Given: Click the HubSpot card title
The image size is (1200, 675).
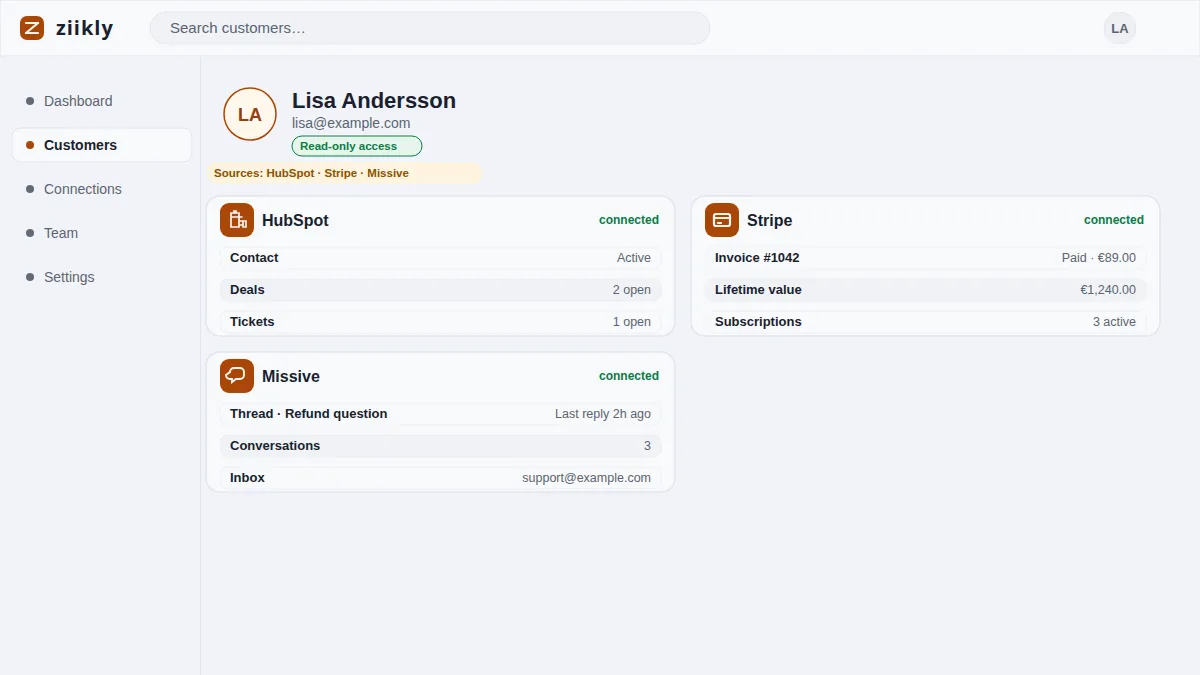Looking at the screenshot, I should (x=295, y=220).
